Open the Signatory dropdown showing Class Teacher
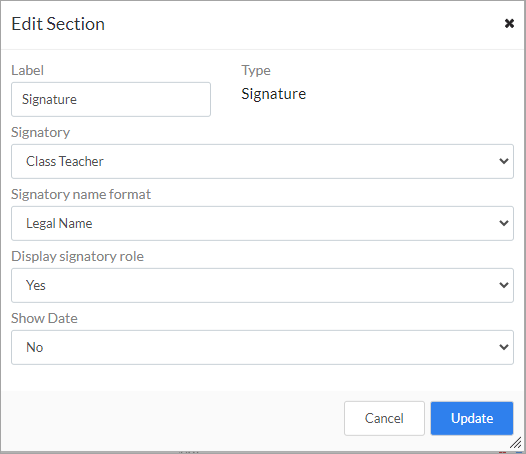Screen dimensions: 526x454 click(x=262, y=161)
